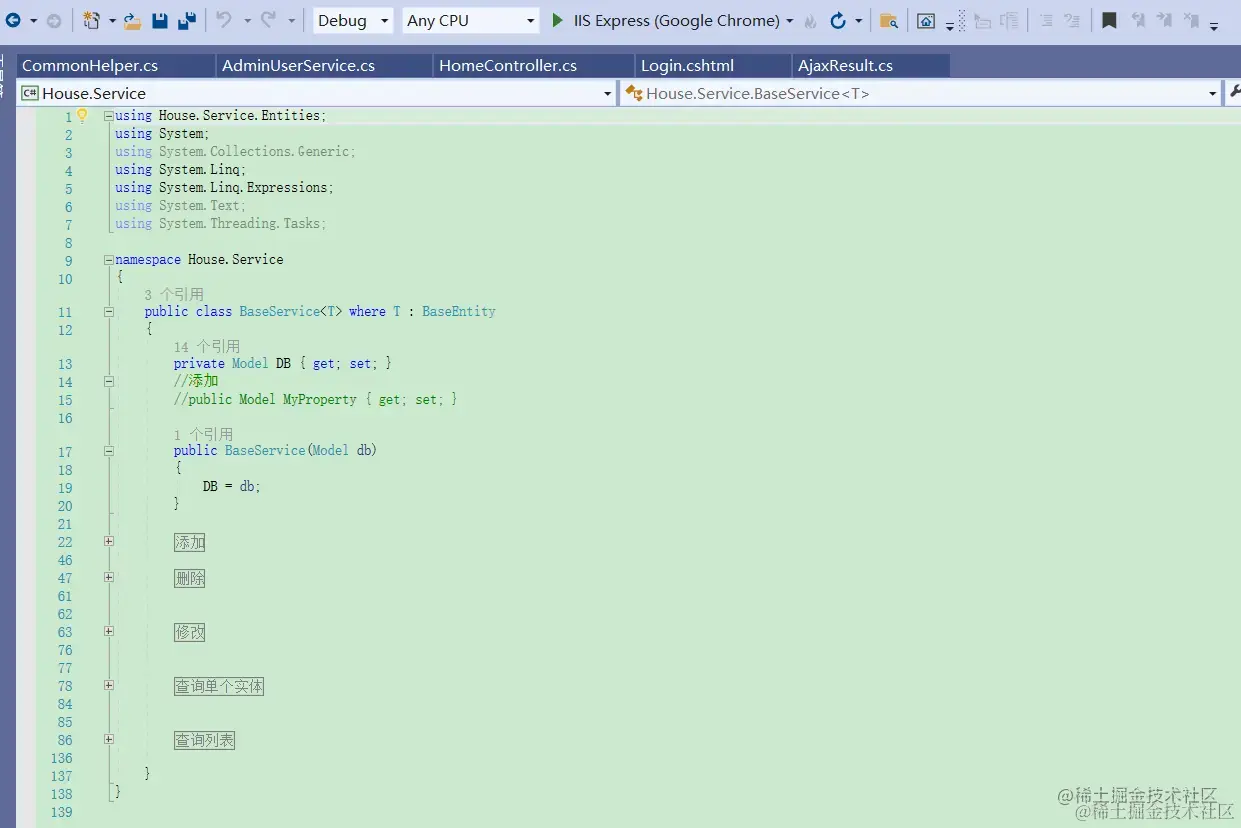Collapse the namespace House.Service block

pos(108,259)
